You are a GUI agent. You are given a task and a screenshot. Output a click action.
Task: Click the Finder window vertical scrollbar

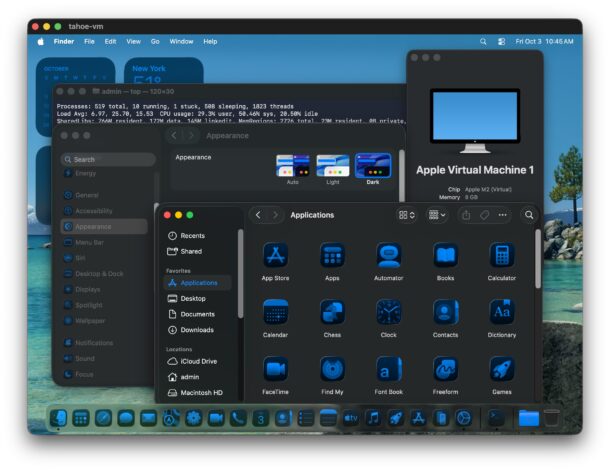pyautogui.click(x=538, y=259)
